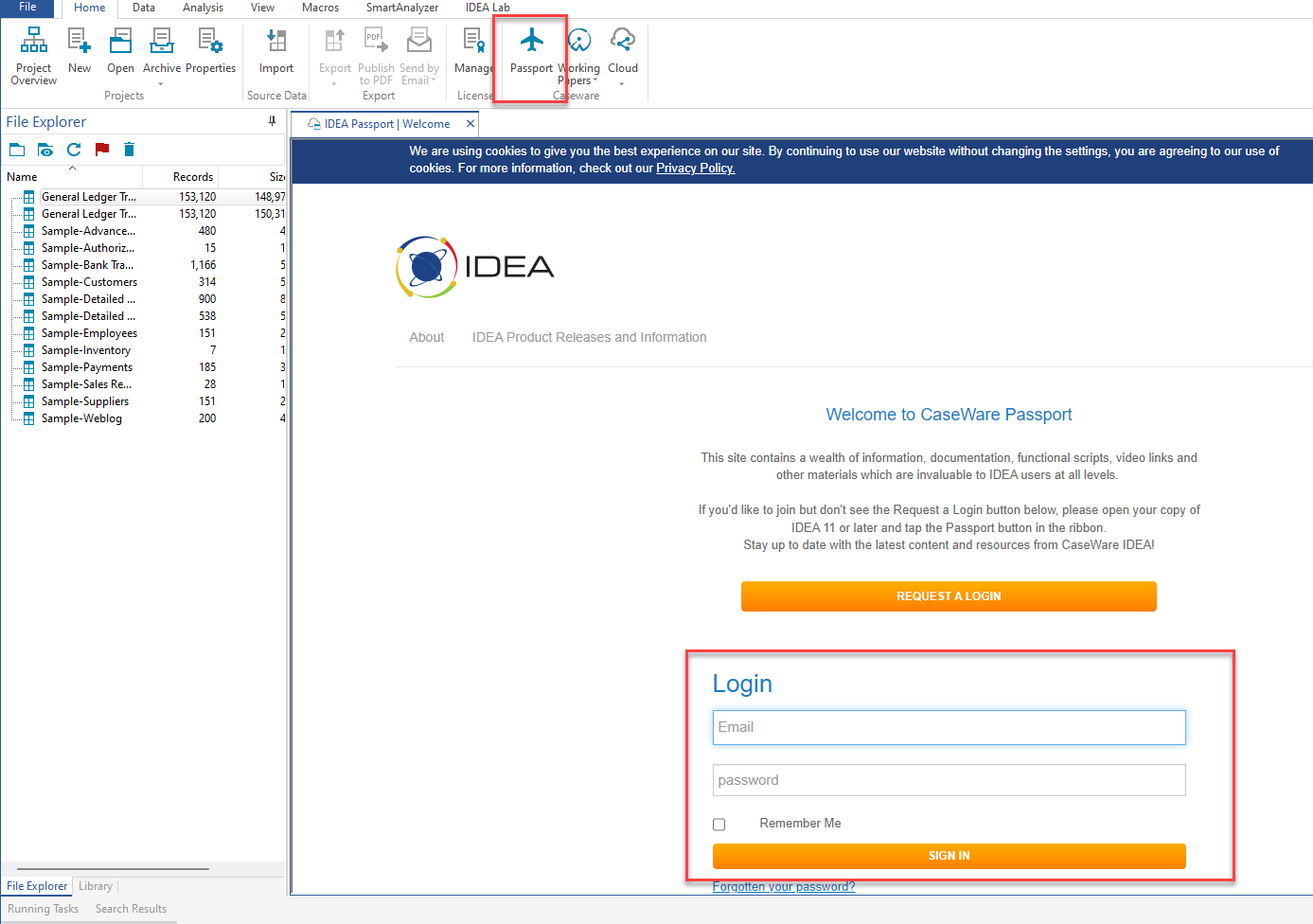Image resolution: width=1313 pixels, height=924 pixels.
Task: Tick the Remember Me checkbox
Action: pos(719,825)
